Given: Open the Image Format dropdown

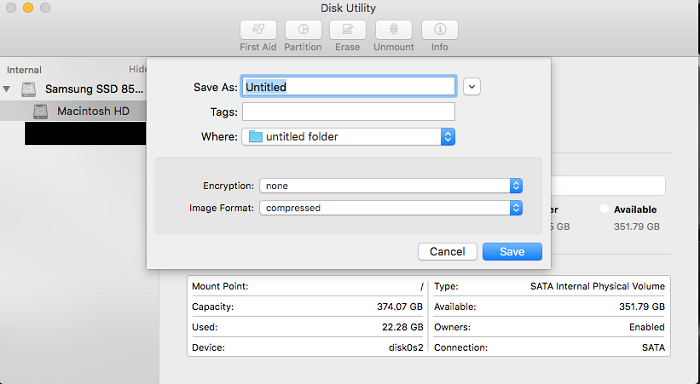Looking at the screenshot, I should (391, 208).
